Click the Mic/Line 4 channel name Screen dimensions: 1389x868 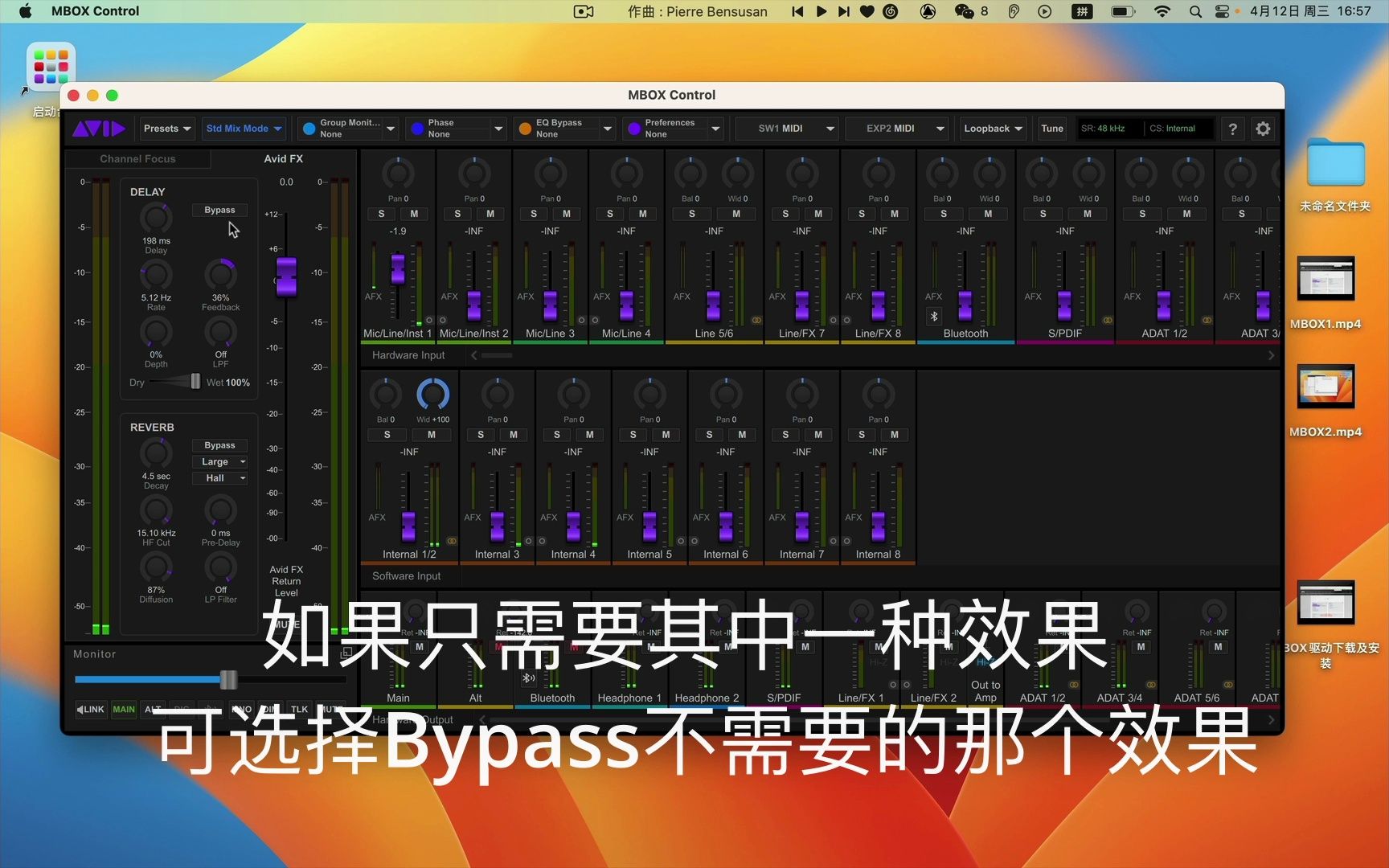(626, 334)
